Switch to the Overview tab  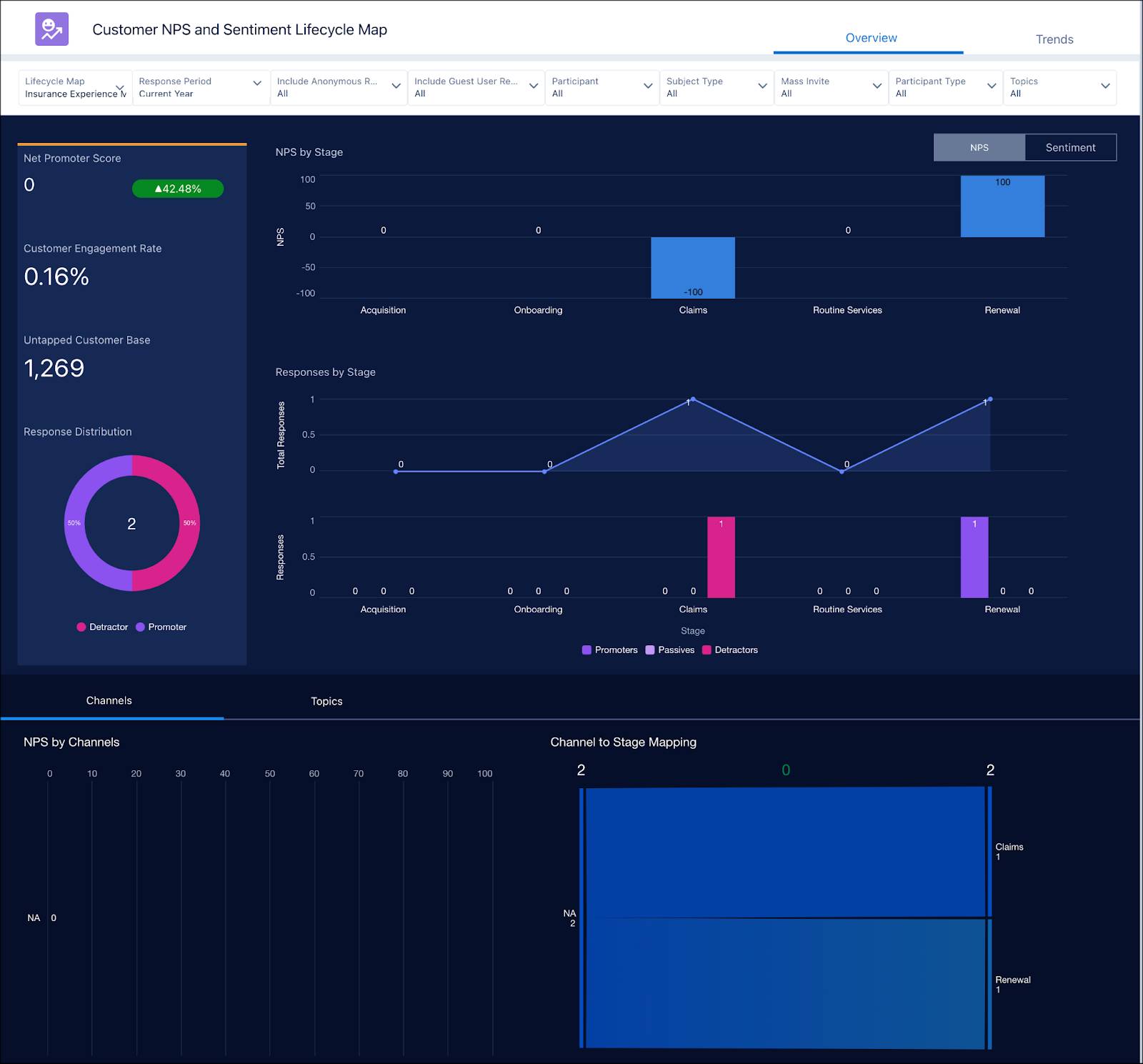pyautogui.click(x=871, y=38)
